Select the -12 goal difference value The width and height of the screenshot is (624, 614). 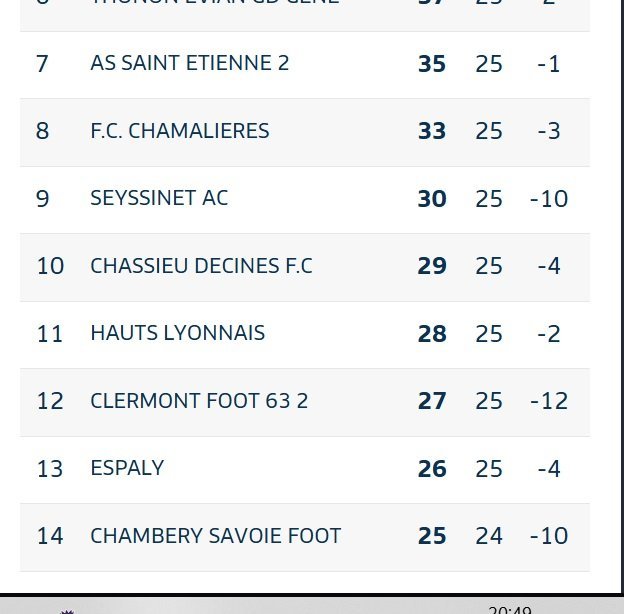click(549, 401)
